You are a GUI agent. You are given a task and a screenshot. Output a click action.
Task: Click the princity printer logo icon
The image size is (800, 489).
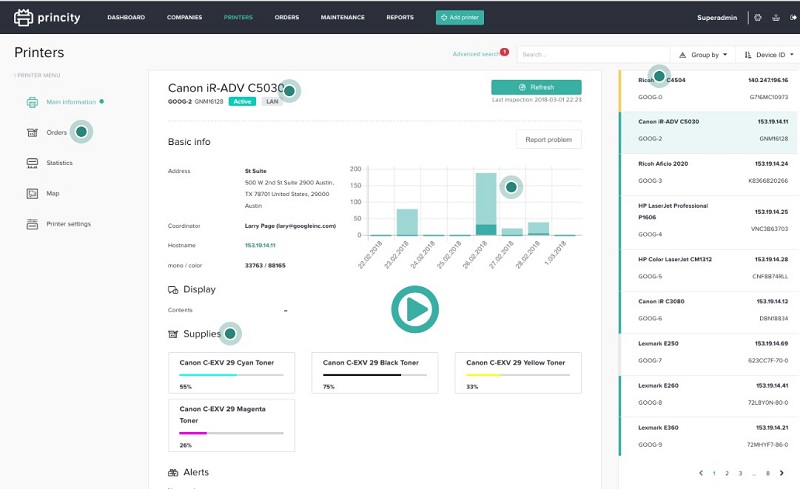click(23, 17)
